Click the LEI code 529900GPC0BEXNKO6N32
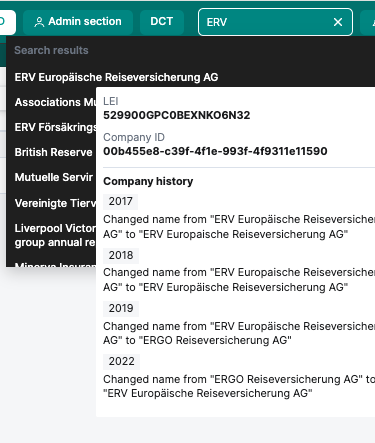Screen dimensions: 375x443 177,115
